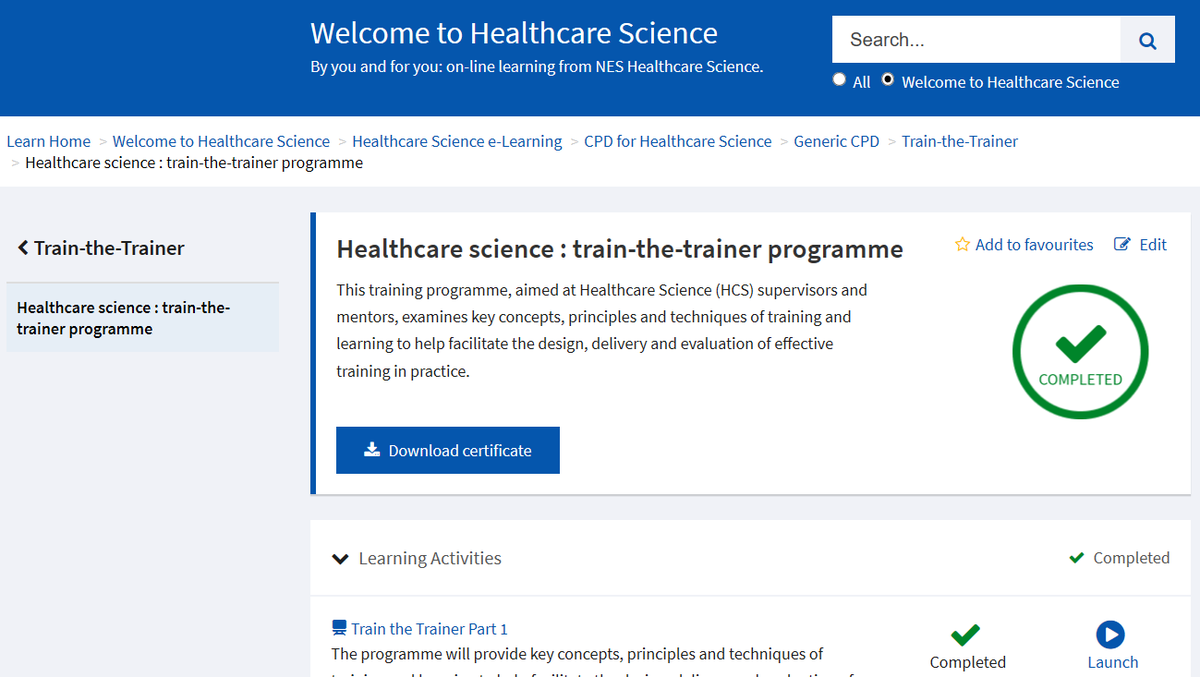Open CPD for Healthcare Science breadcrumb
This screenshot has width=1200, height=677.
coord(678,141)
